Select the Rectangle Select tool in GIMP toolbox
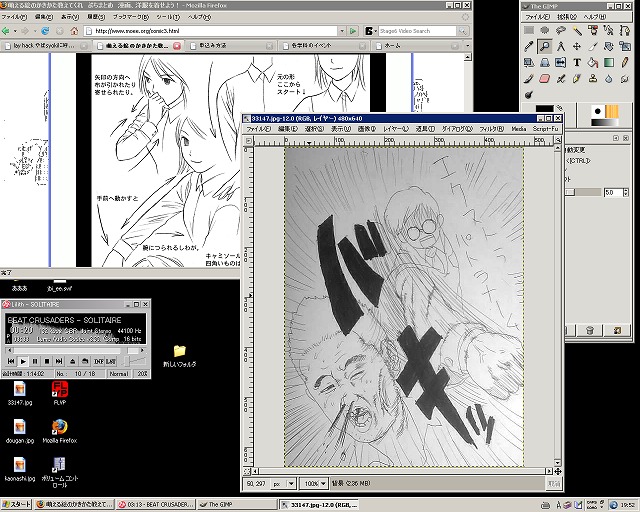Image resolution: width=640 pixels, height=512 pixels. pyautogui.click(x=529, y=30)
